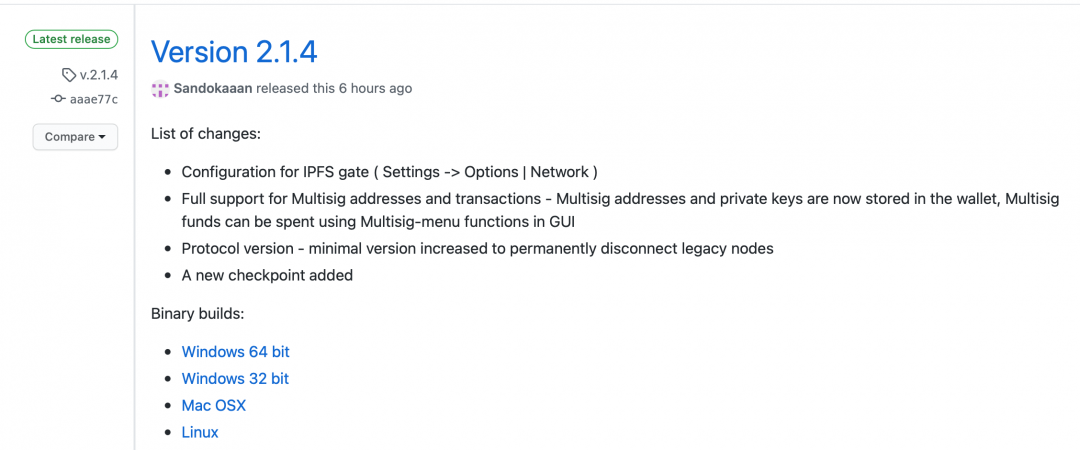This screenshot has height=450, width=1080.
Task: Click the '6 hours ago' release timestamp
Action: coord(375,88)
